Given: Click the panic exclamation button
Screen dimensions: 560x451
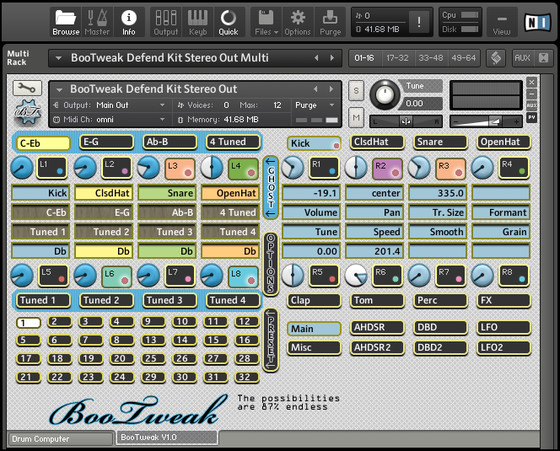Looking at the screenshot, I should (x=419, y=22).
